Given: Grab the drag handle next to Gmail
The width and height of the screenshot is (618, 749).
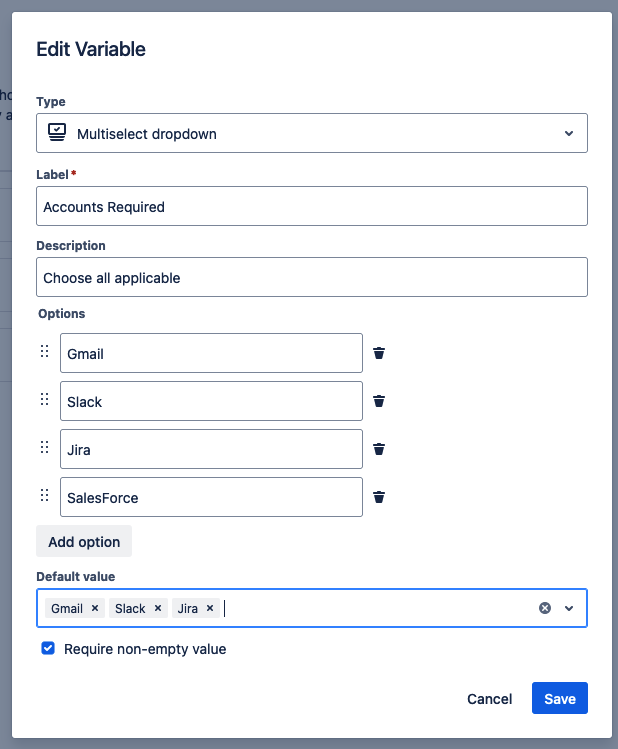Looking at the screenshot, I should (x=44, y=352).
